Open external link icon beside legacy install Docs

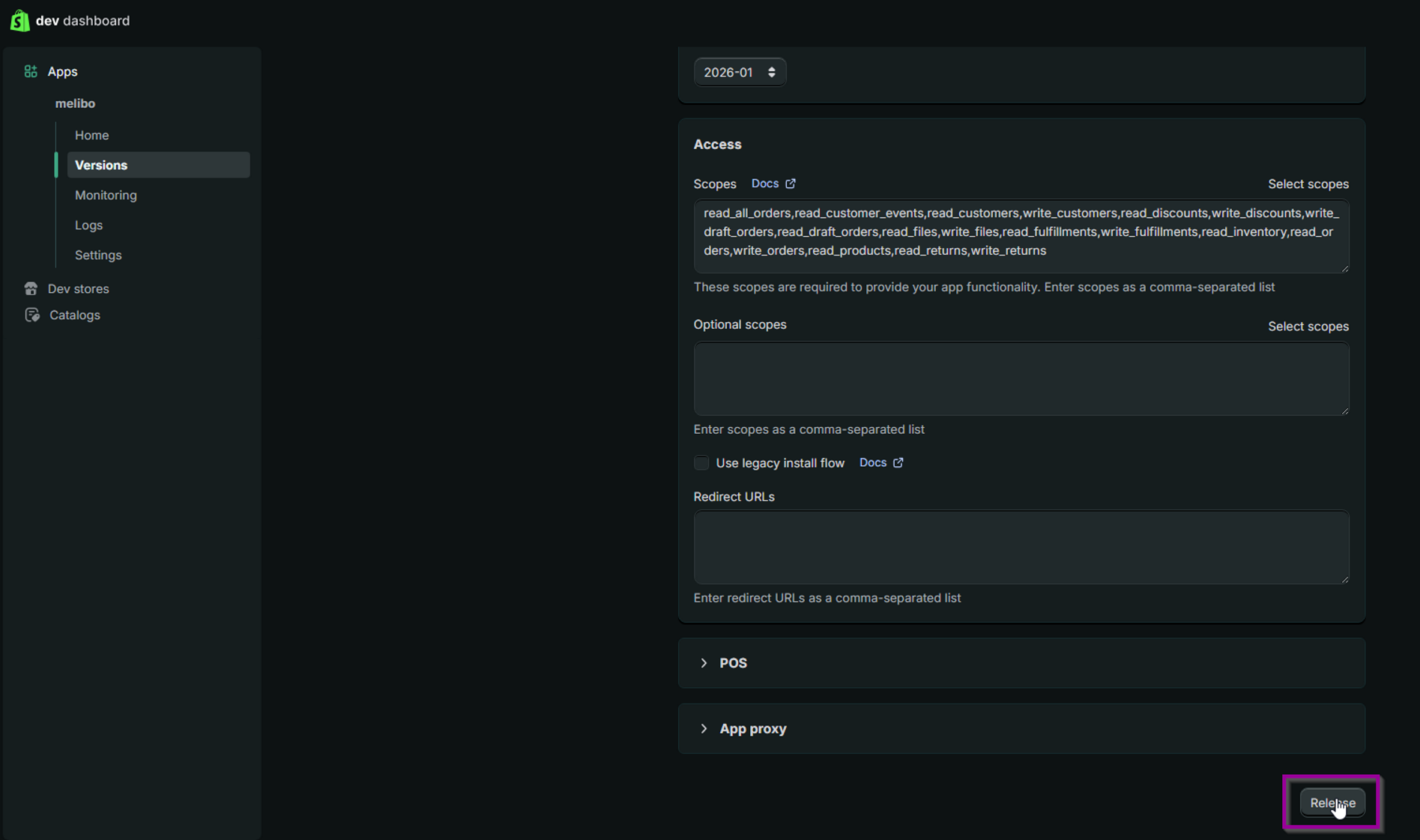coord(898,462)
